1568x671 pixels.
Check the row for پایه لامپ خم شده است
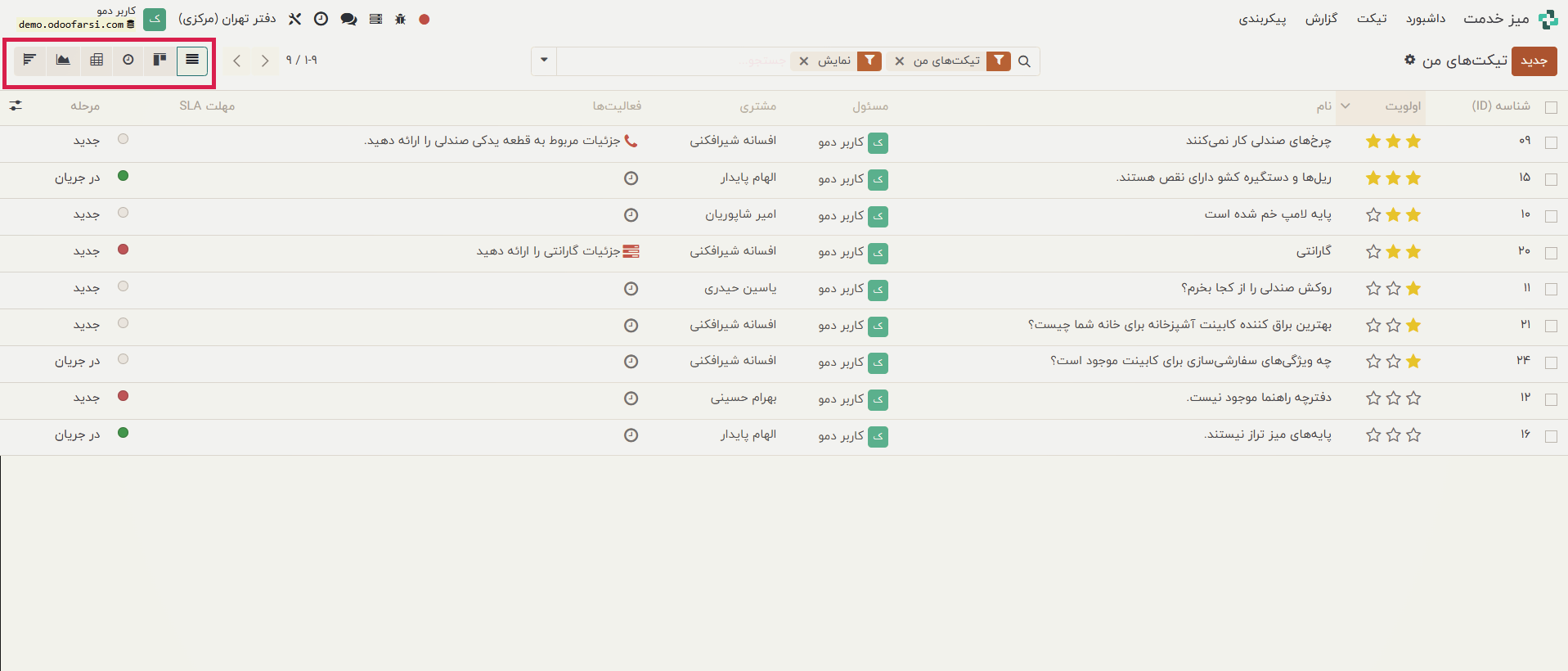pyautogui.click(x=1550, y=216)
